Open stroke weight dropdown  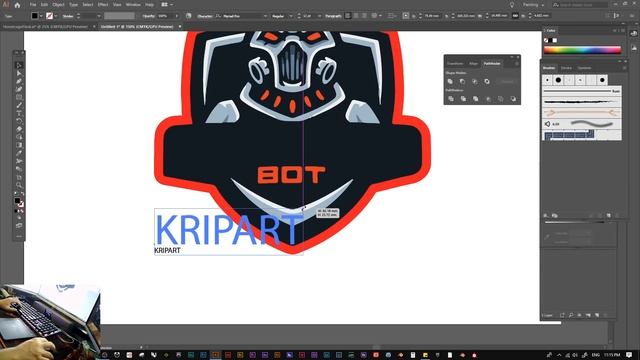click(x=99, y=16)
